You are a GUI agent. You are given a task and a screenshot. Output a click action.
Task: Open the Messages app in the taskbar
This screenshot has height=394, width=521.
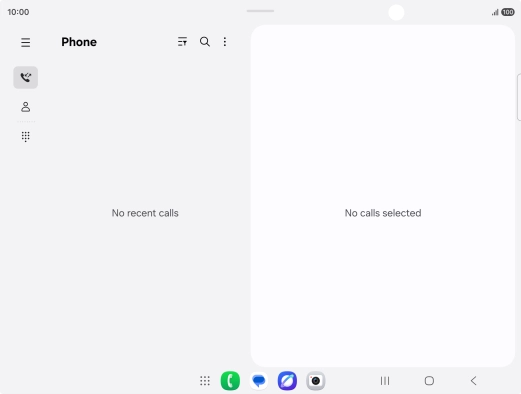pyautogui.click(x=259, y=381)
